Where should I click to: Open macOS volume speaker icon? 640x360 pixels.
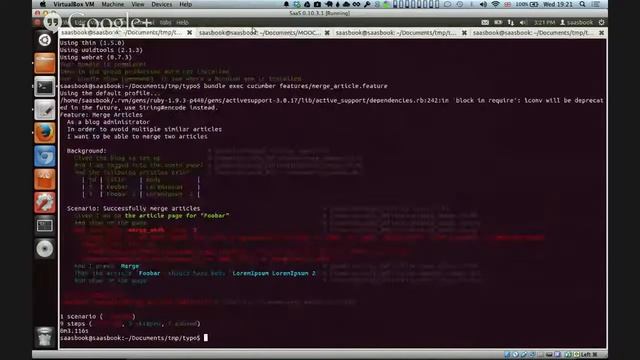[483, 4]
